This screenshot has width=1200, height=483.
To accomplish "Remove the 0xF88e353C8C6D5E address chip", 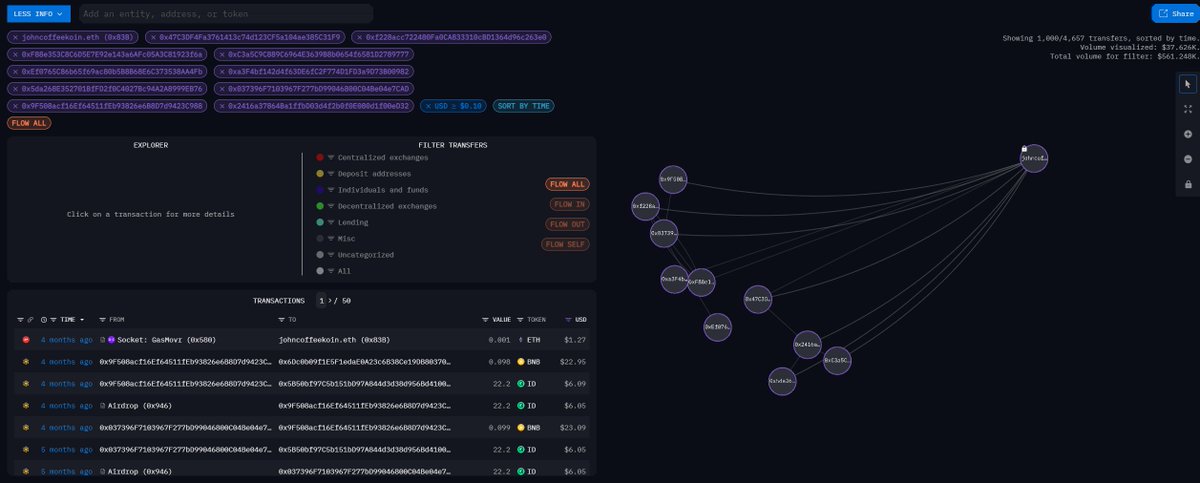I will (15, 54).
